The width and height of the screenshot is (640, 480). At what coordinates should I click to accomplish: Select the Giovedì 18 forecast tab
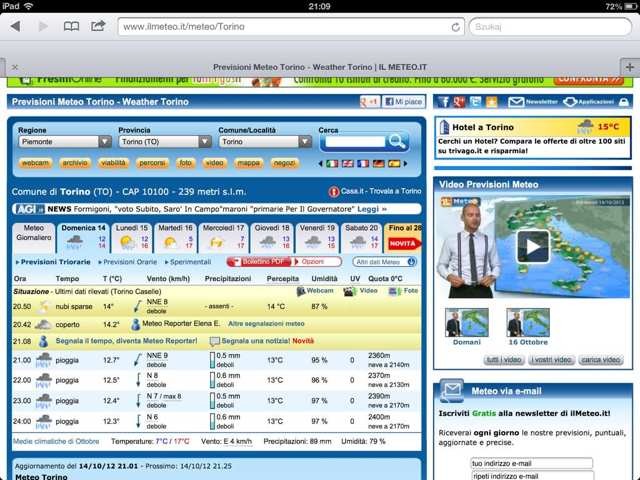272,238
